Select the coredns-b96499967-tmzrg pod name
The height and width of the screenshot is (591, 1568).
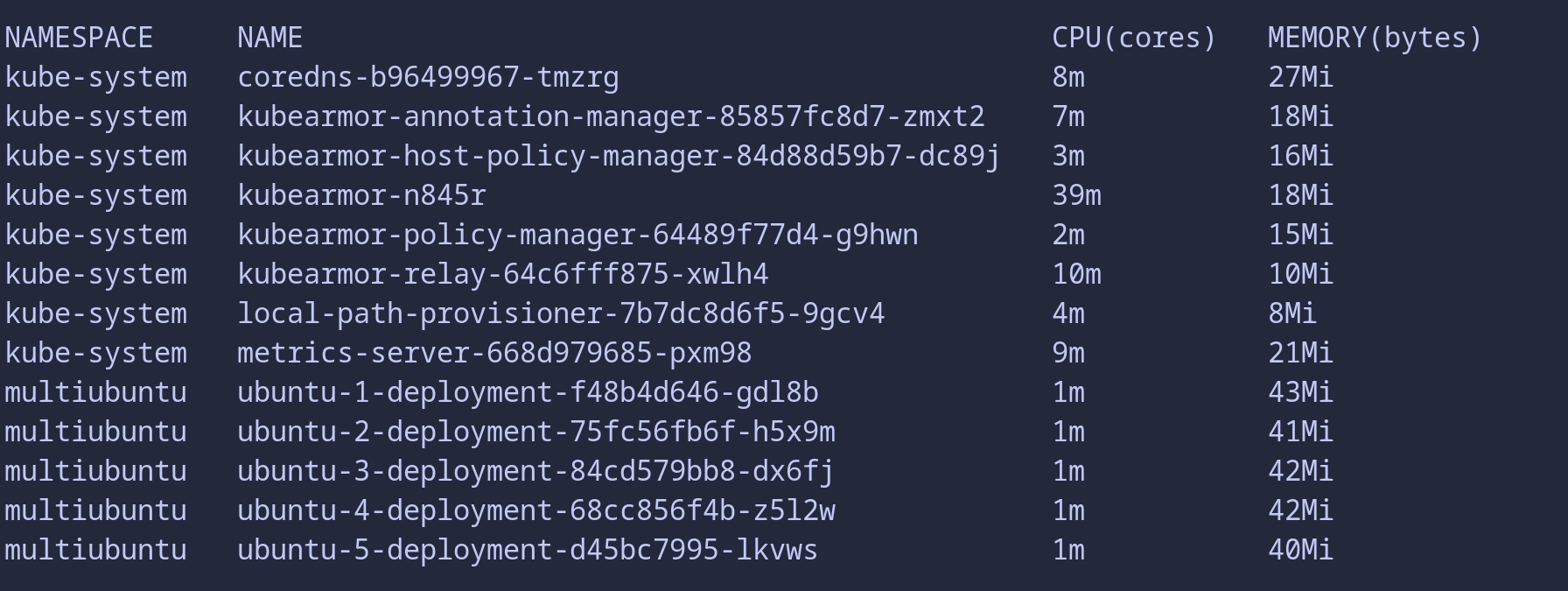tap(428, 77)
